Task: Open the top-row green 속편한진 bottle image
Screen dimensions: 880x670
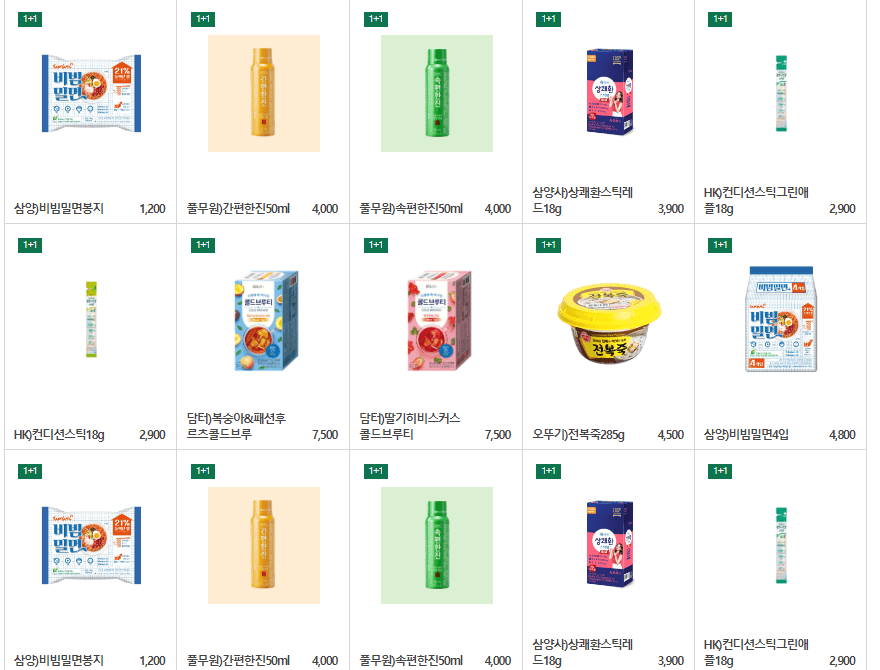Action: (x=437, y=93)
